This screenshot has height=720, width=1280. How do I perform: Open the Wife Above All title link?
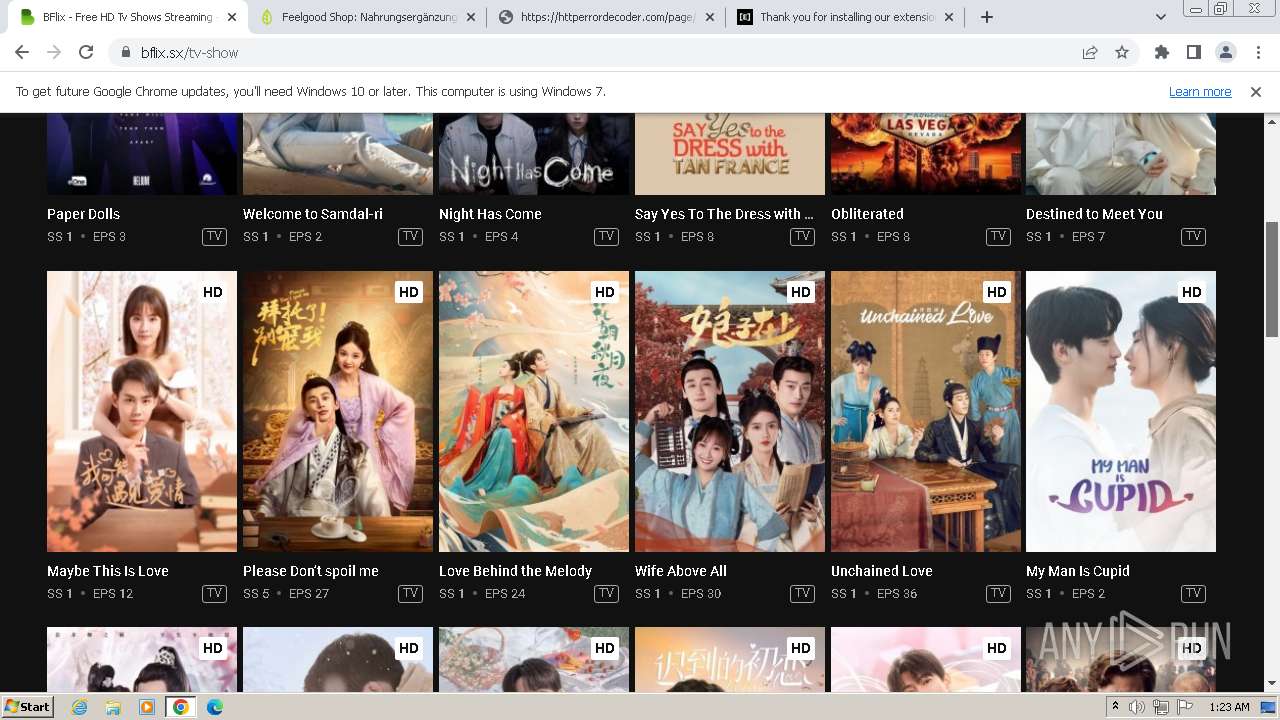(681, 571)
